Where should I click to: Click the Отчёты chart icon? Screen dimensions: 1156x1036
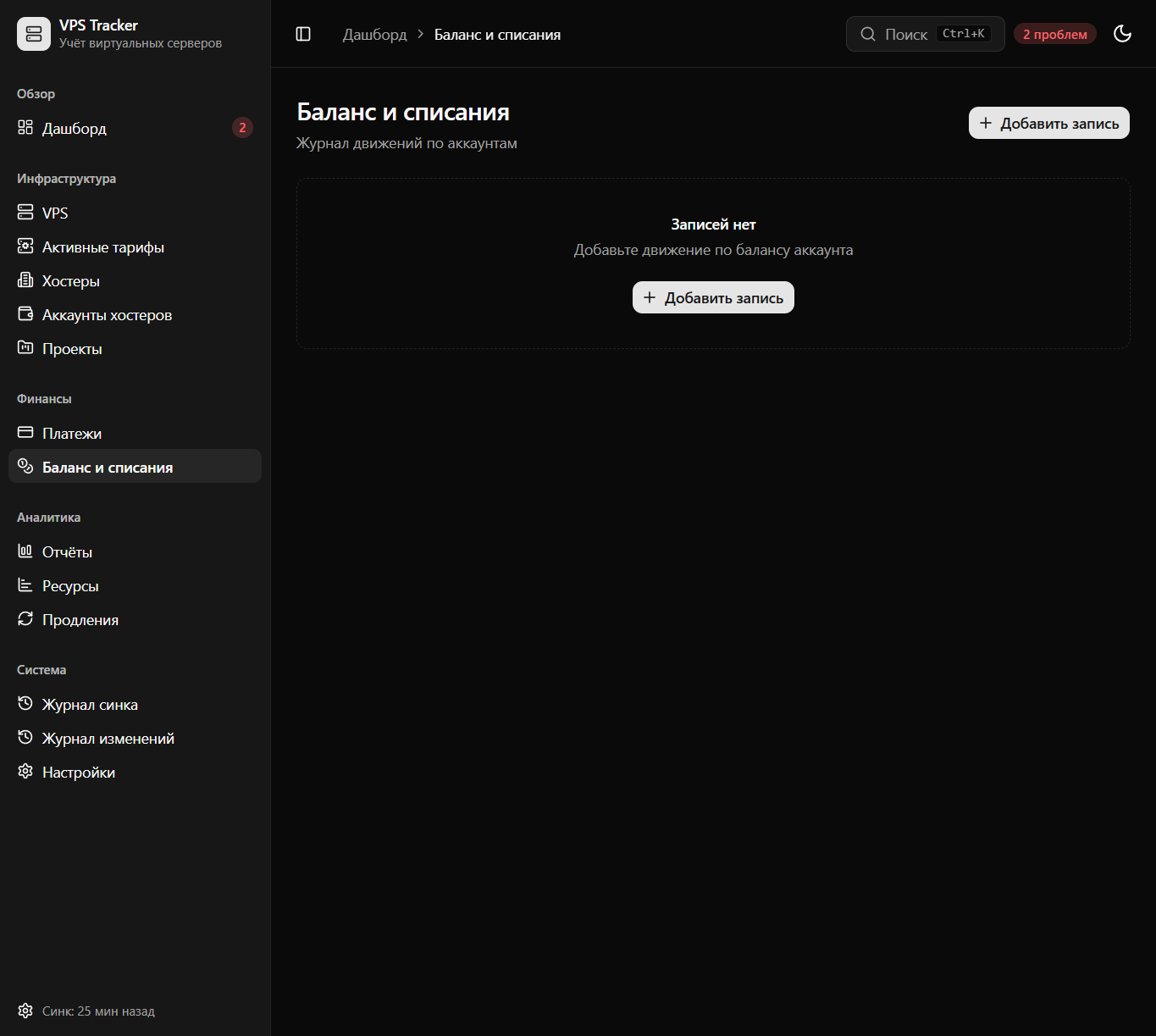[25, 551]
